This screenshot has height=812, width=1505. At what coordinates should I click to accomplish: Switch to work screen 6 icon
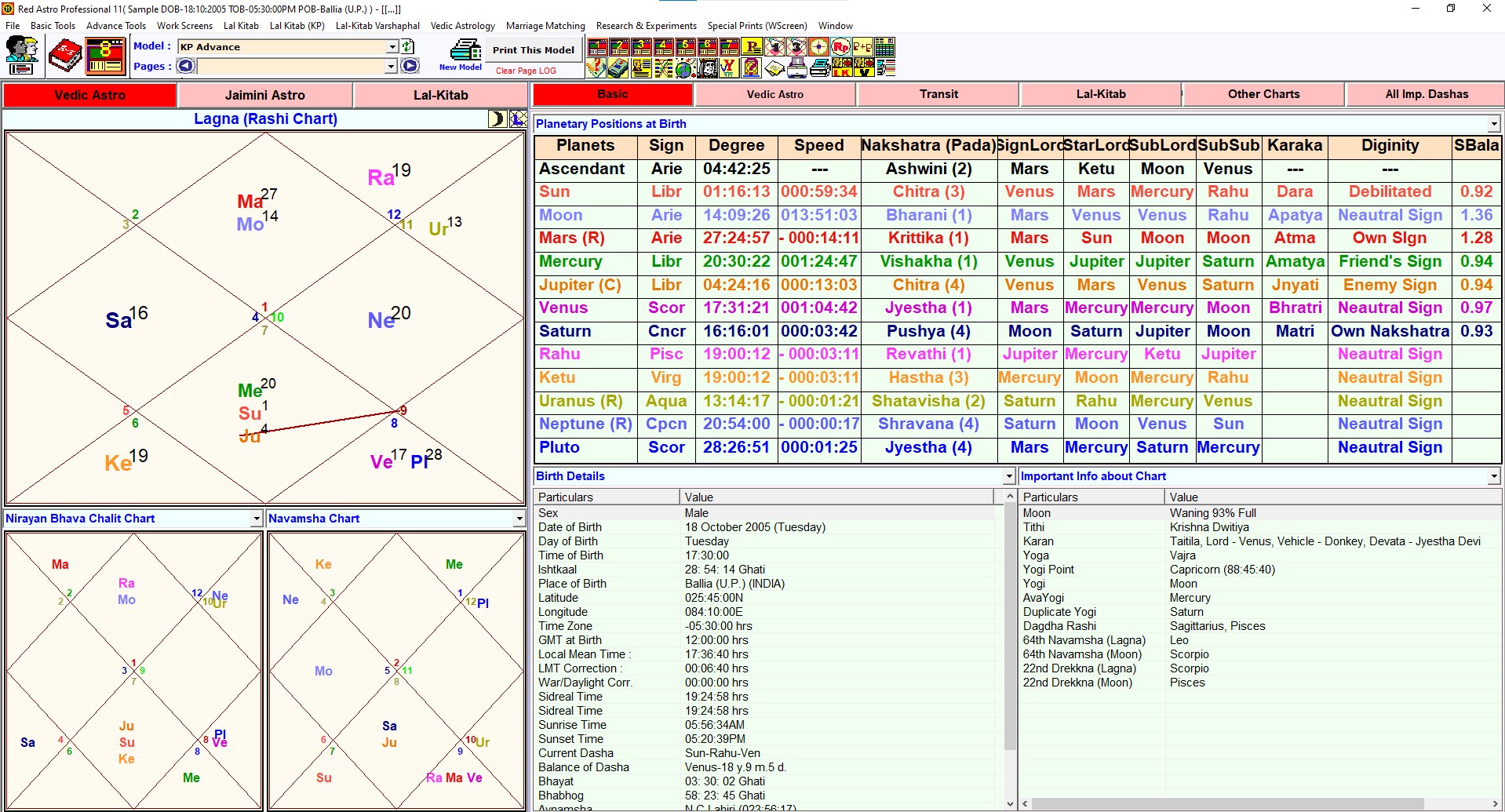pos(707,47)
